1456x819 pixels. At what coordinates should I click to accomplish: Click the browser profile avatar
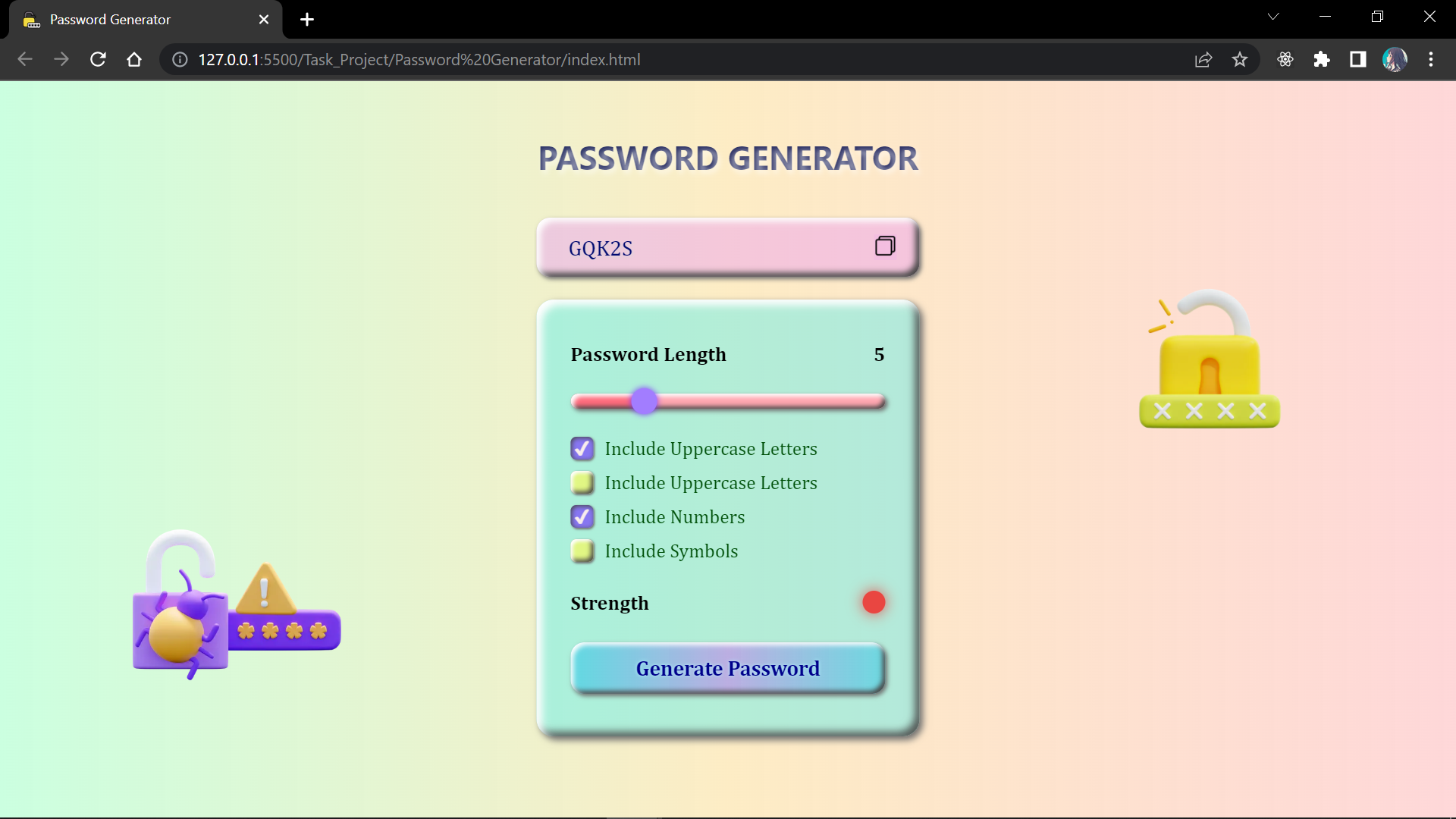(x=1395, y=59)
